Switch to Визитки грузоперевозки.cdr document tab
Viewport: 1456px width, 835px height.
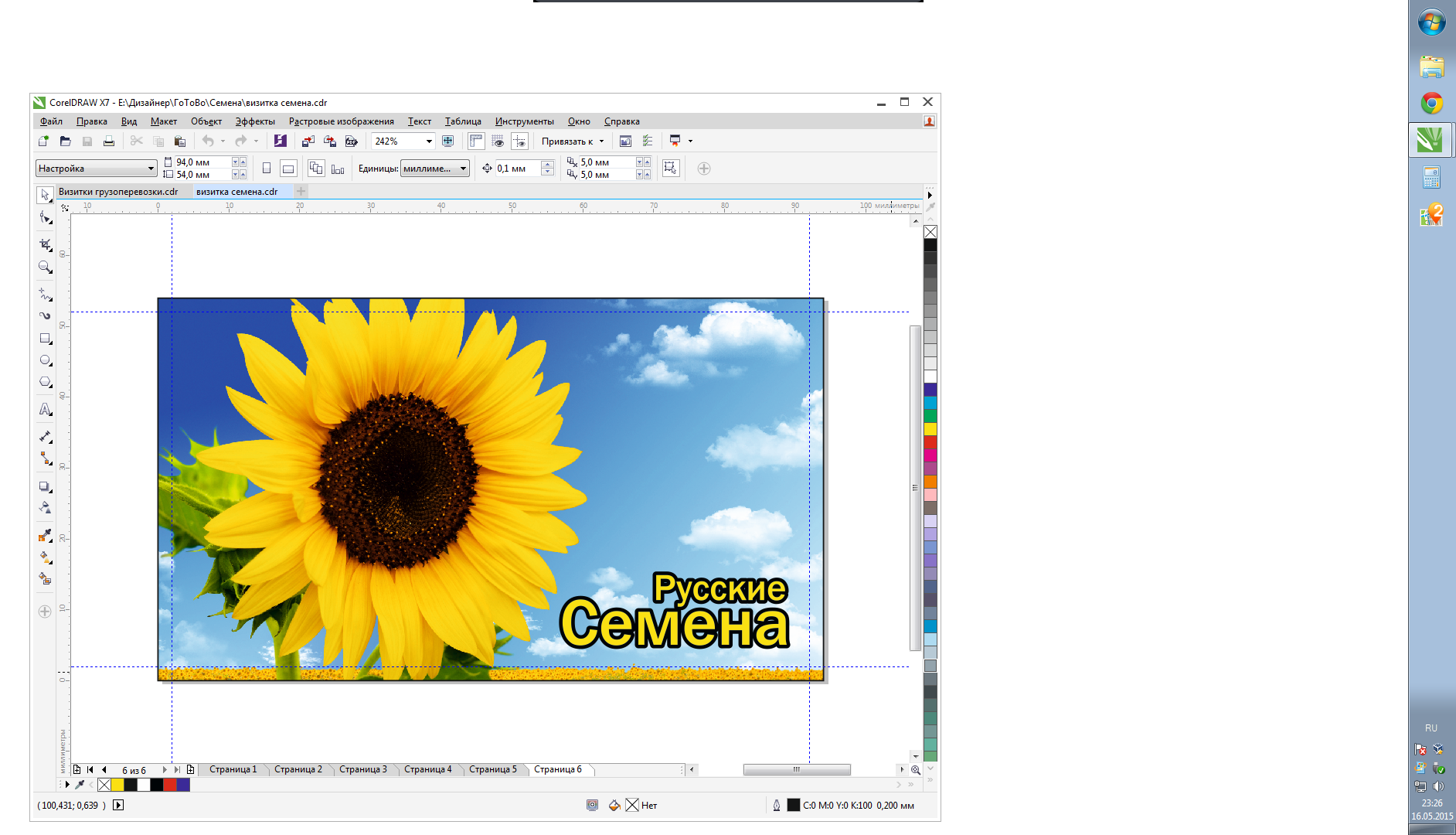pos(118,192)
